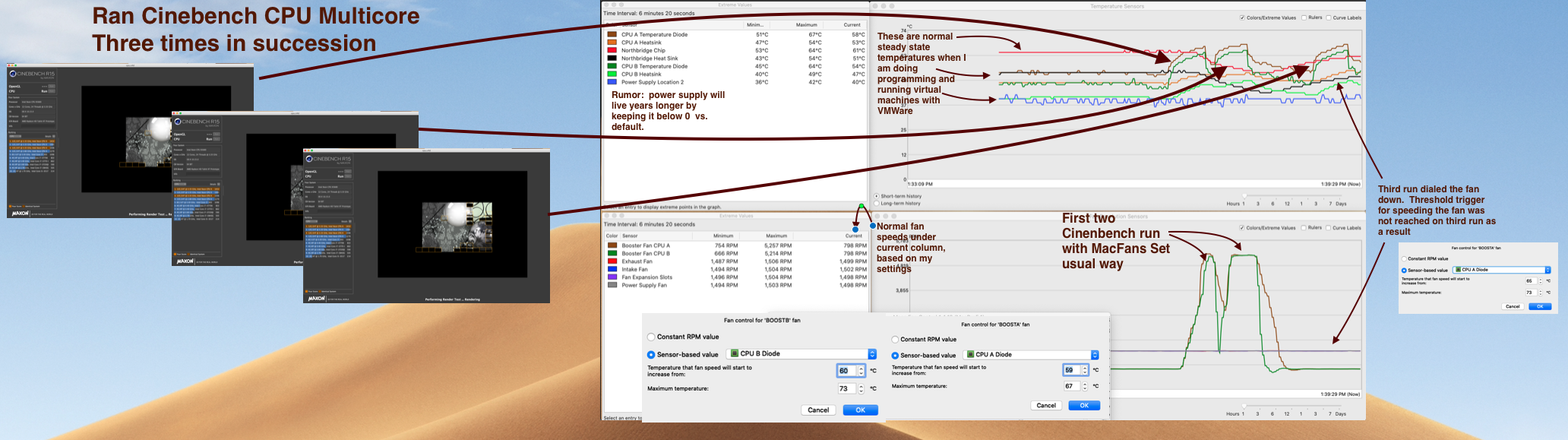Screen dimensions: 1568x440
Task: Click the CPU B Temperature Diode dark green swatch
Action: click(x=612, y=66)
